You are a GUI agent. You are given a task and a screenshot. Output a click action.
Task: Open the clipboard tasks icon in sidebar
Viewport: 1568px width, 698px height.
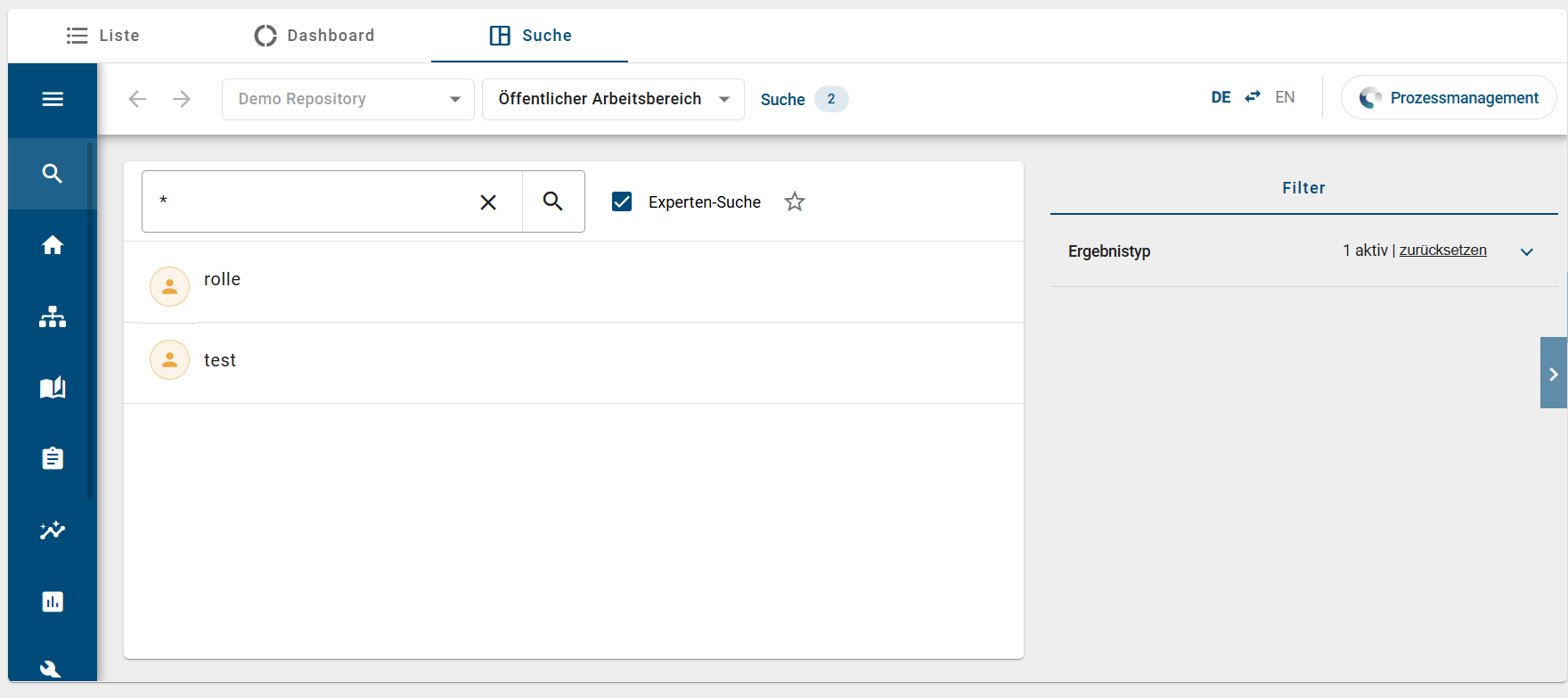pos(53,459)
